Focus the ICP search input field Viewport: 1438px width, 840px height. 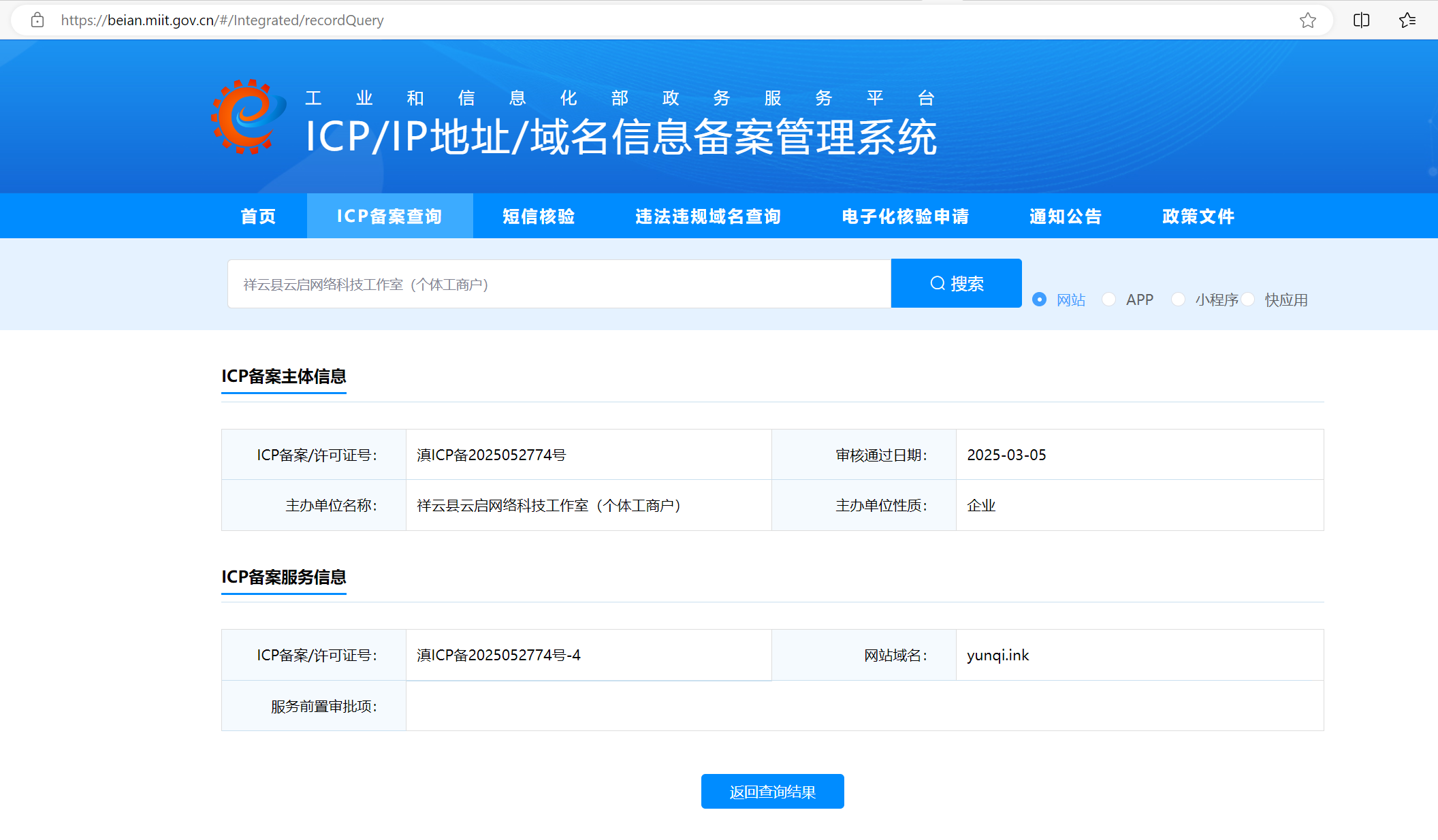tap(558, 284)
